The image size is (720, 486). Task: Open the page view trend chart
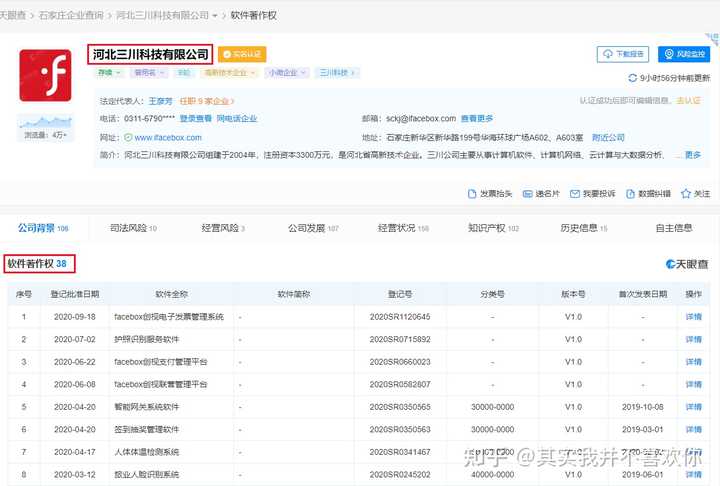(x=45, y=122)
